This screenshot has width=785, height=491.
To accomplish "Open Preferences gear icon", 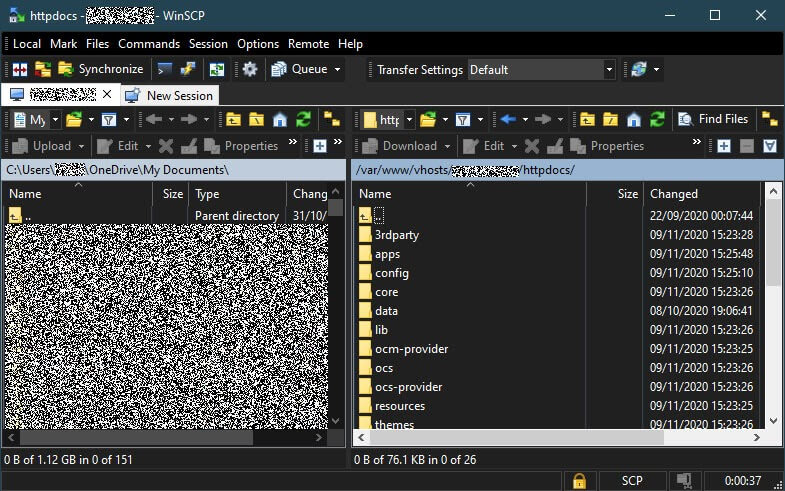I will pyautogui.click(x=249, y=69).
